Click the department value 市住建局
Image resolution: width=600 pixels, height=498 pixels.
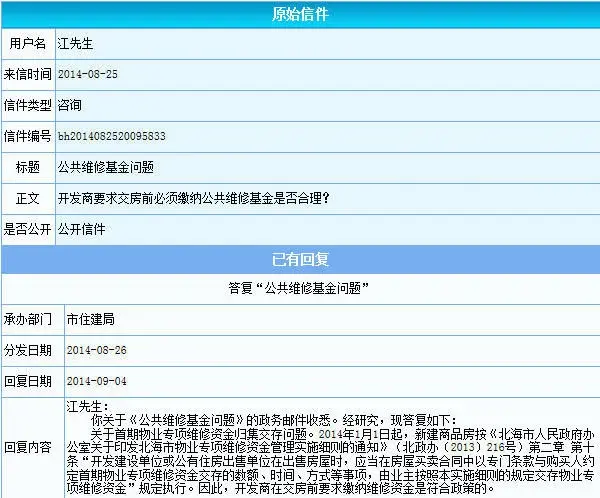90,319
